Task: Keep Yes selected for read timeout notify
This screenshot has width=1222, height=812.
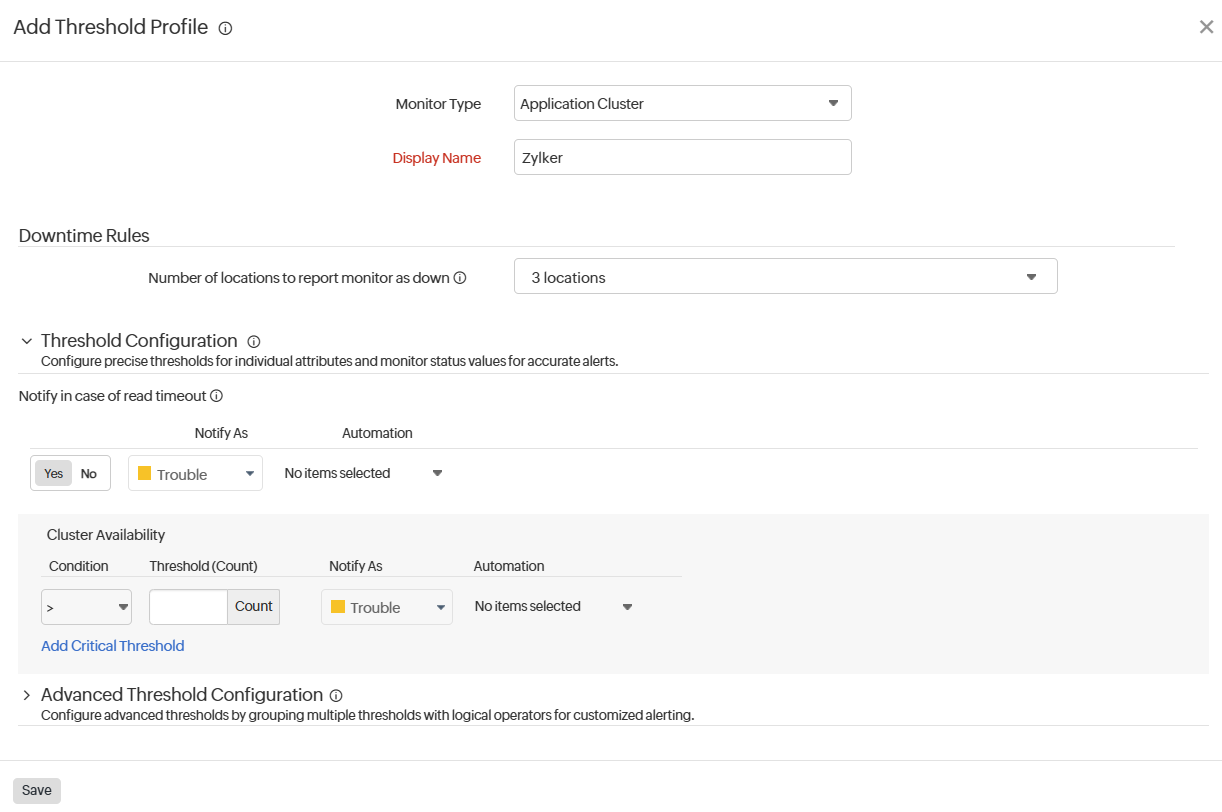Action: tap(53, 472)
